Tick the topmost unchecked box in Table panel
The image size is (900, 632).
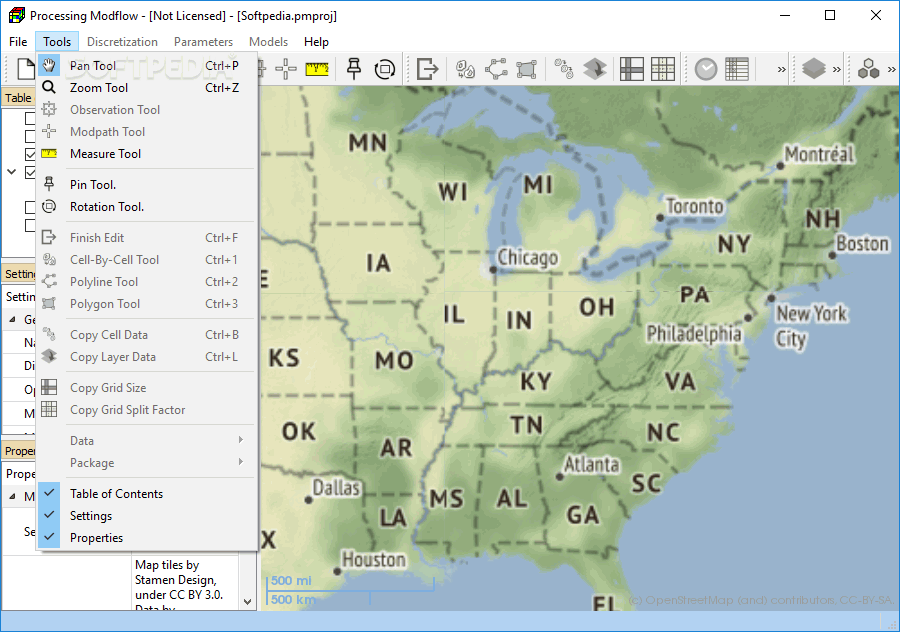[x=30, y=118]
